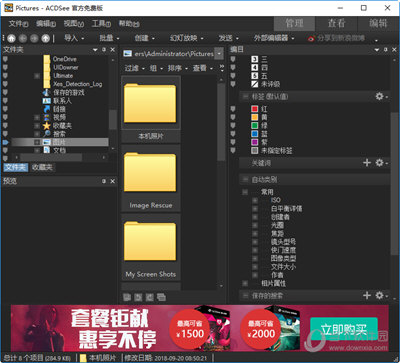400x363 pixels.
Task: Open the 文件 menu
Action: click(x=18, y=24)
